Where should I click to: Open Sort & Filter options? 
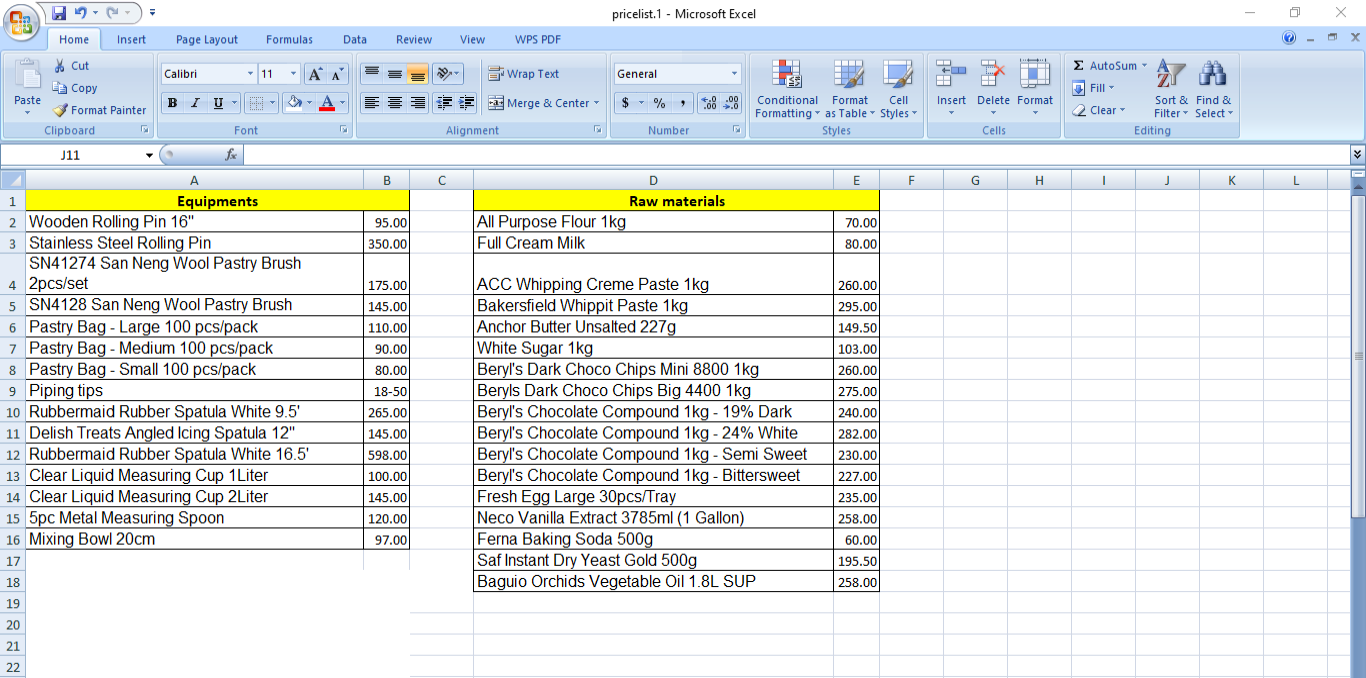point(1171,89)
